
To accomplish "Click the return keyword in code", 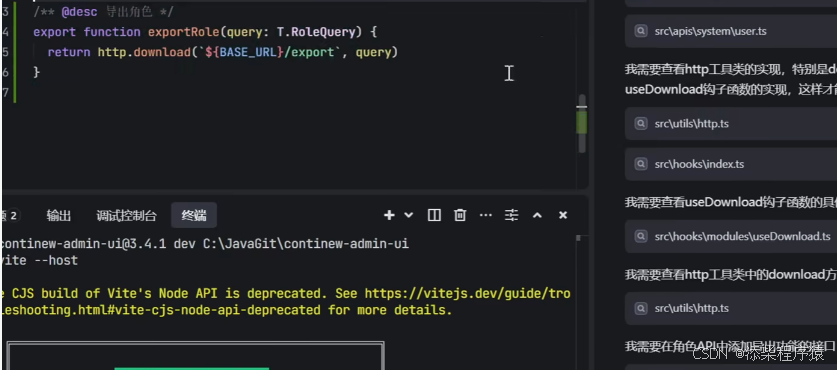I will click(69, 52).
